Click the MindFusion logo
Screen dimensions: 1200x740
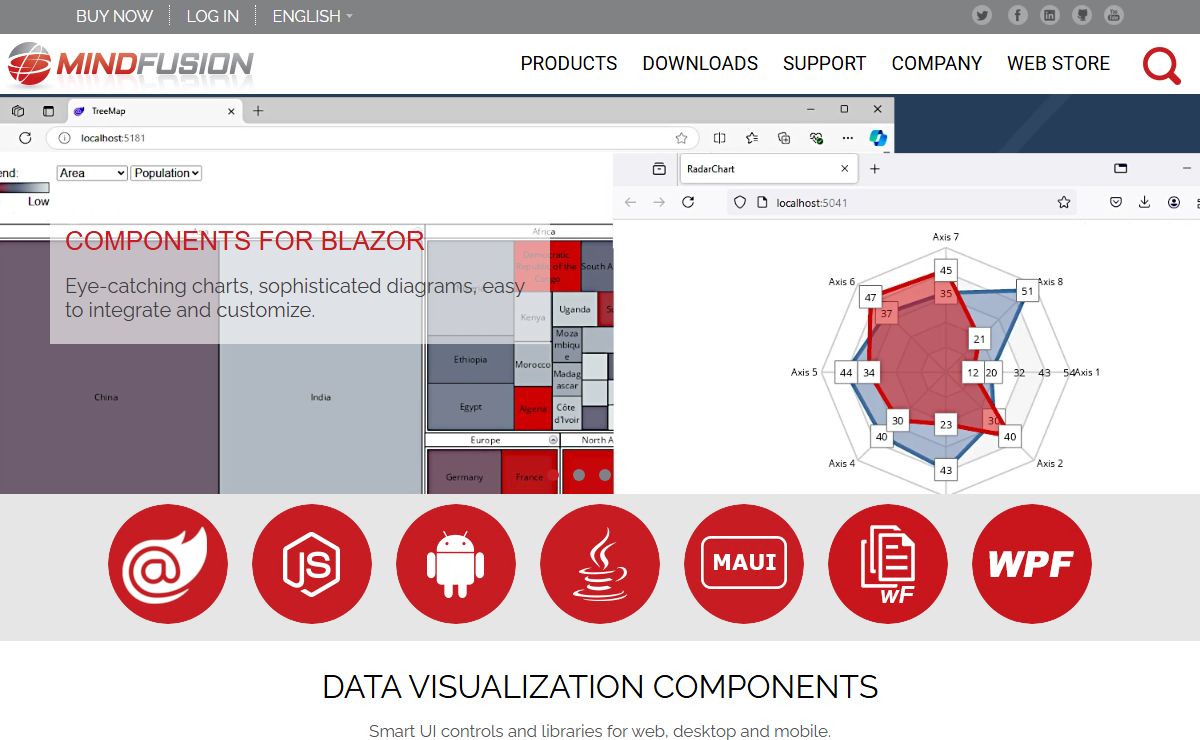click(130, 64)
